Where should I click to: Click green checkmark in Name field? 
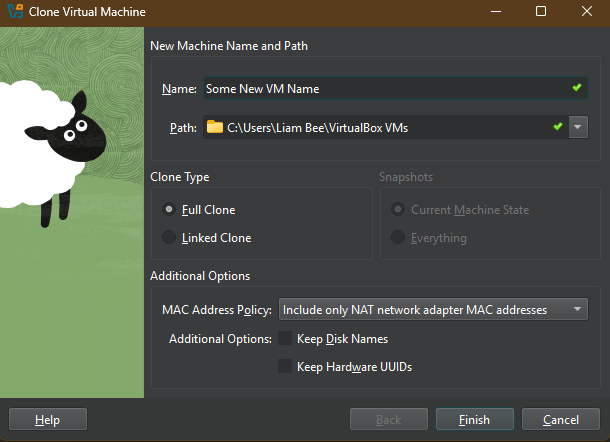click(577, 88)
